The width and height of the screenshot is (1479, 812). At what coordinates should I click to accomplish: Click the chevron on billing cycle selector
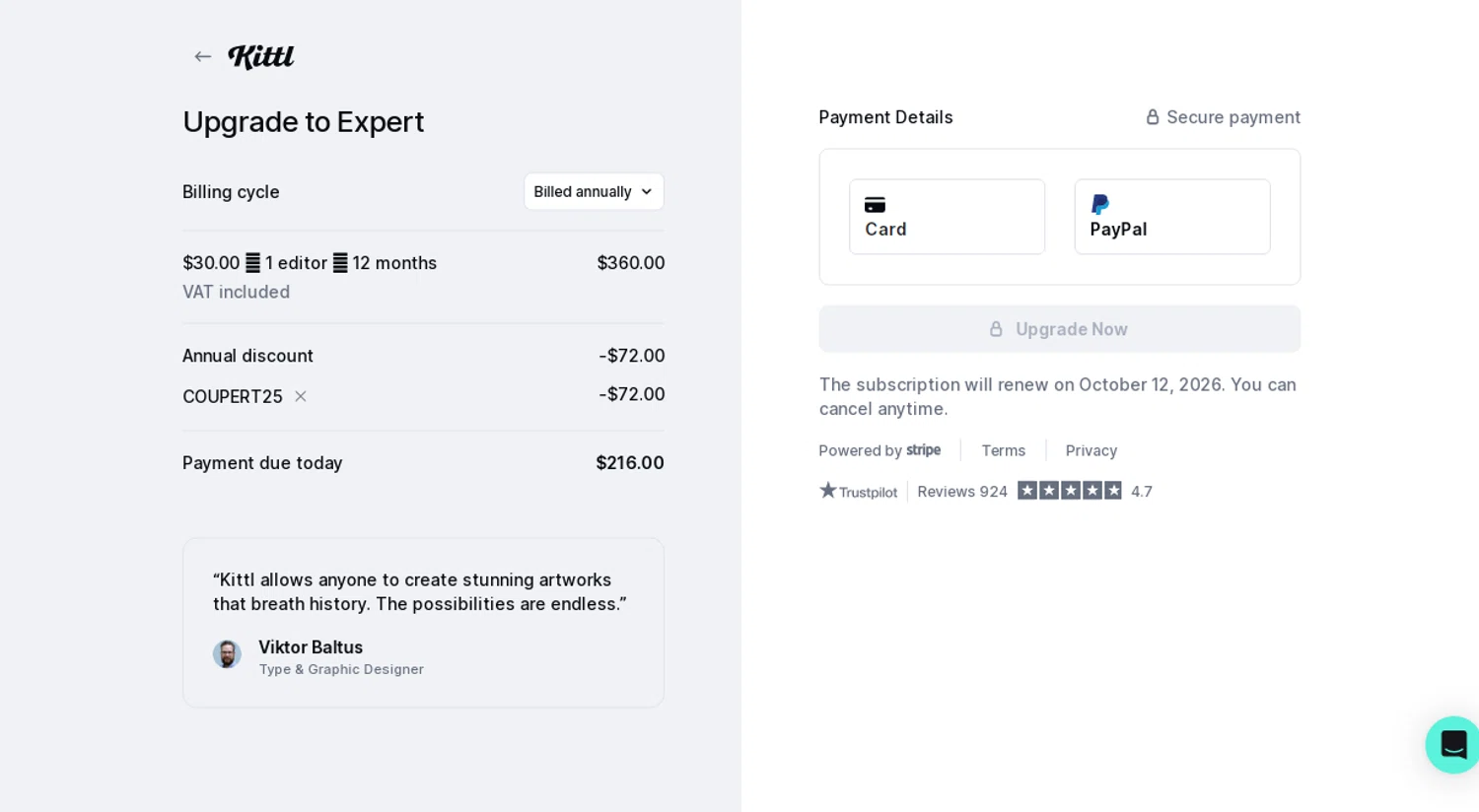(647, 192)
